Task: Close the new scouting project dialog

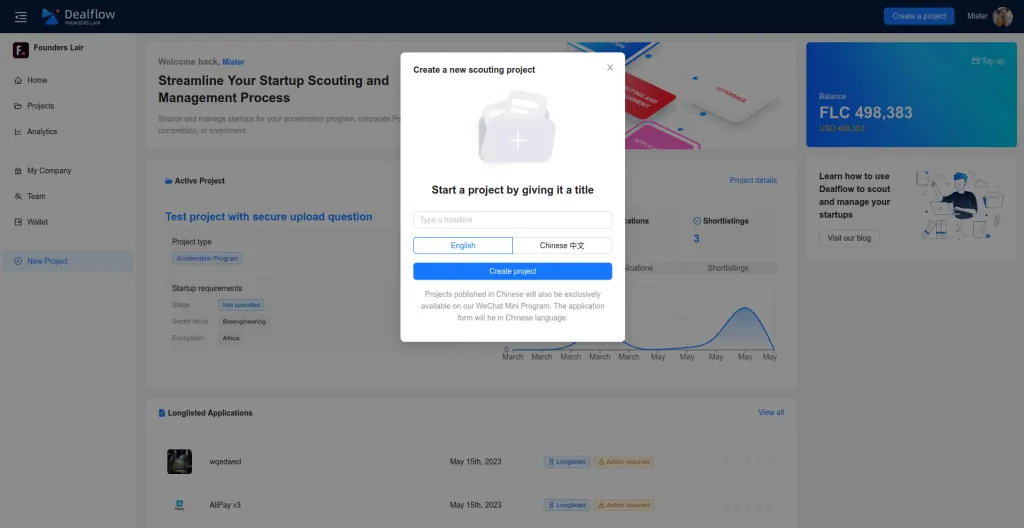Action: click(610, 67)
